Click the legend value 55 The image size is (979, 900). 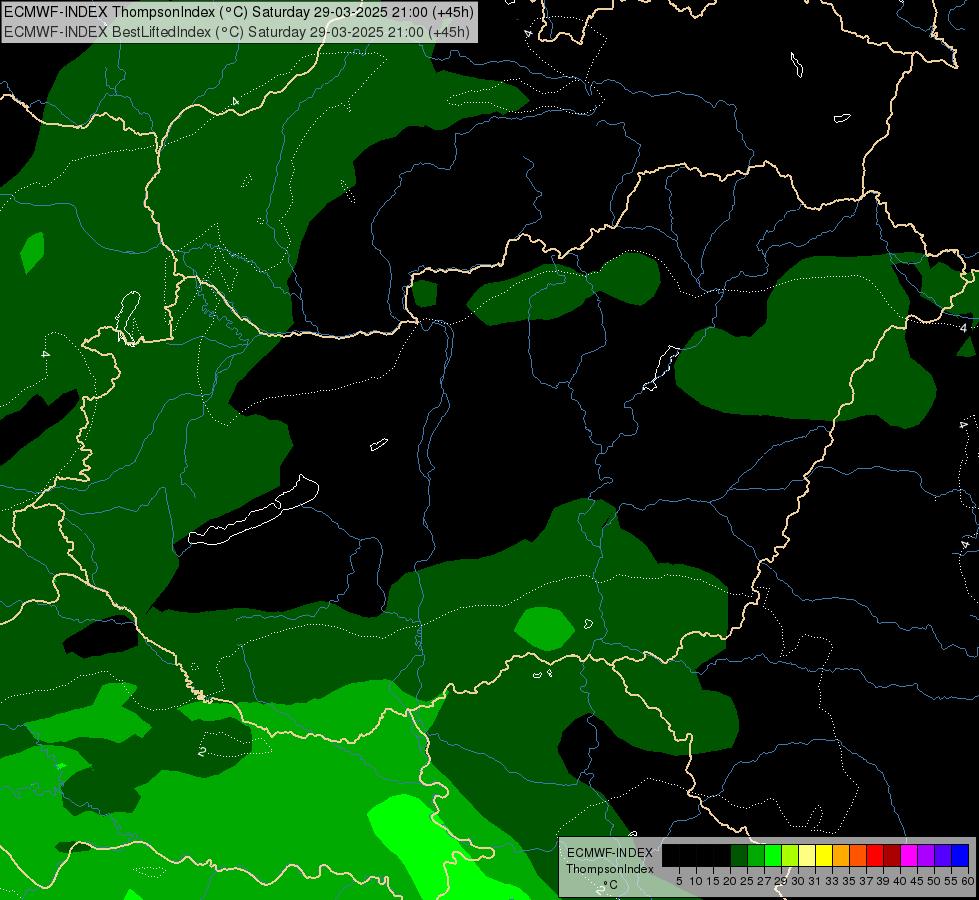tap(951, 881)
